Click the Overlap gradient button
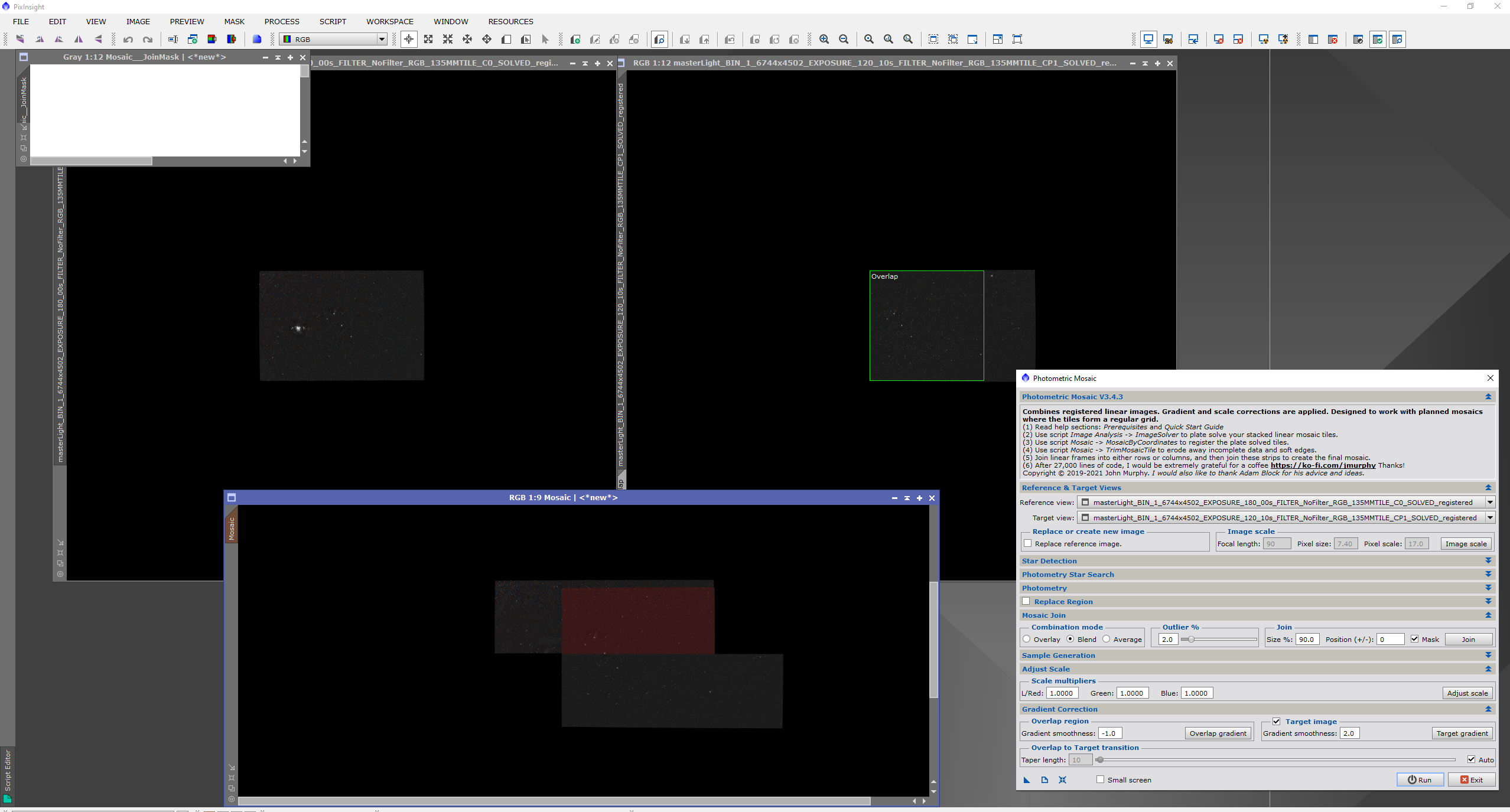Image resolution: width=1510 pixels, height=812 pixels. (x=1218, y=733)
